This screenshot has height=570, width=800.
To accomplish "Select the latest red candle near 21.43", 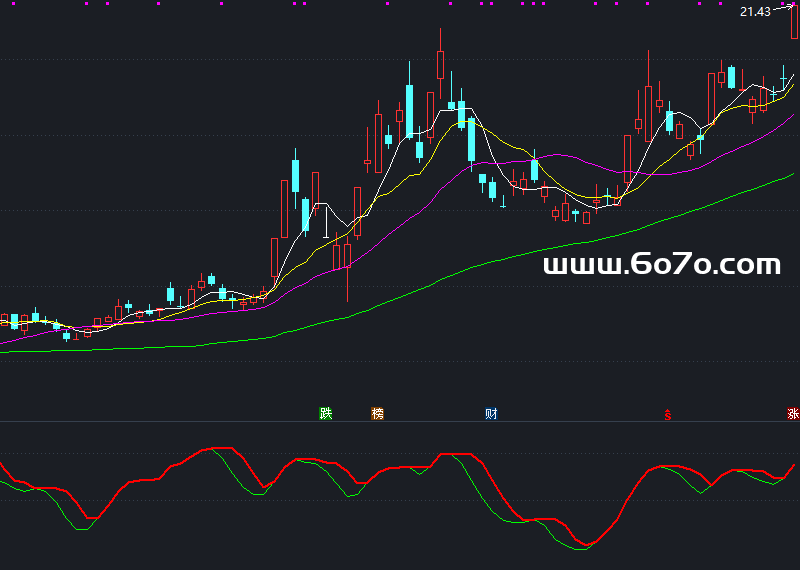I will click(x=794, y=21).
